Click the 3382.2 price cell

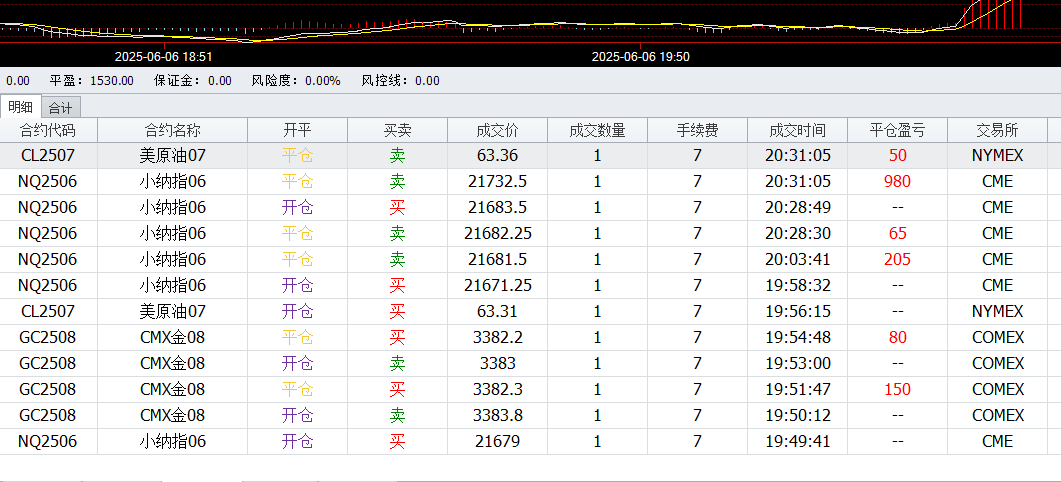(x=497, y=337)
